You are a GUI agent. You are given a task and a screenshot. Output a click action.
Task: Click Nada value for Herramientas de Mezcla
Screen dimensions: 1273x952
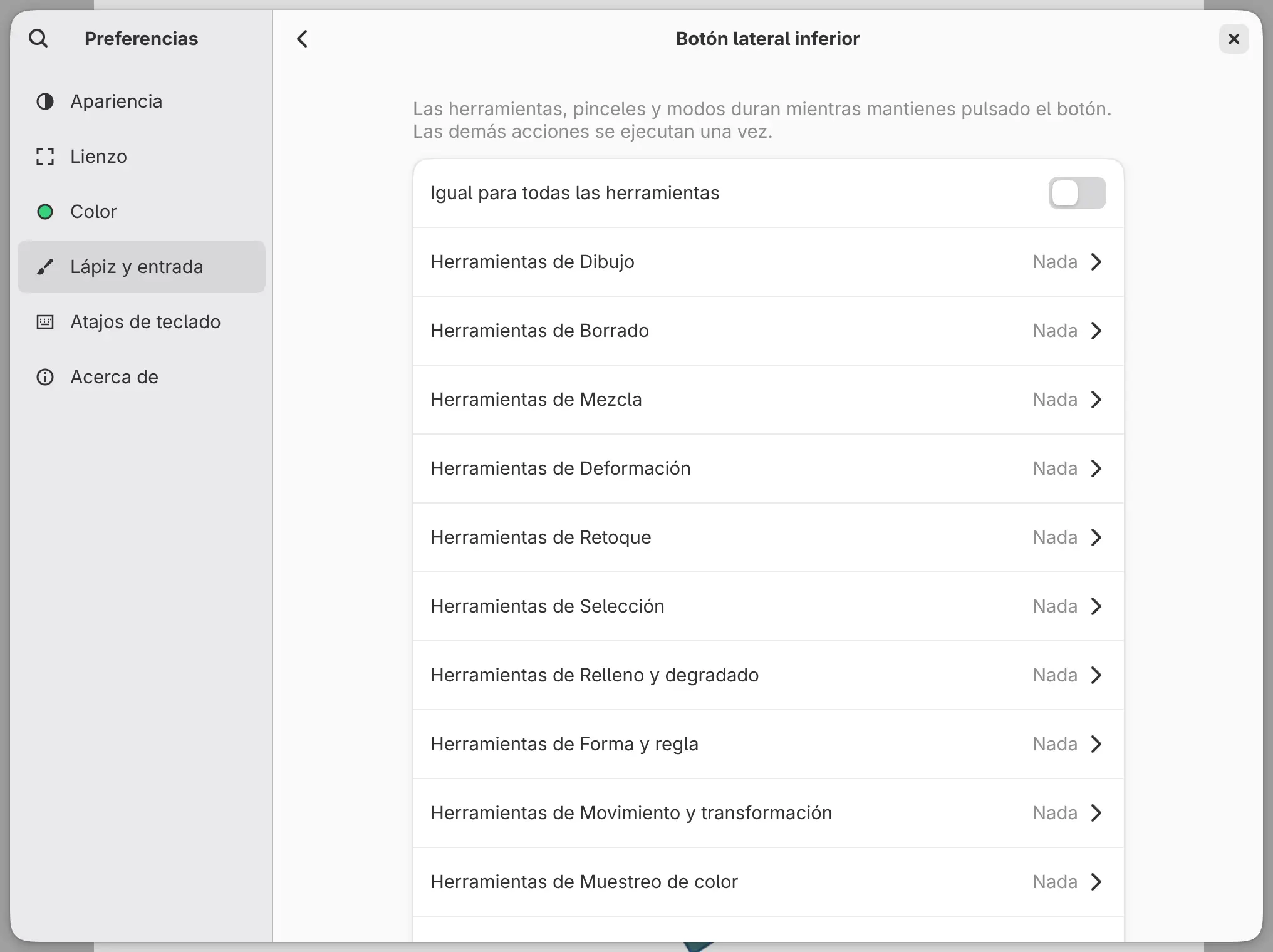point(1055,400)
